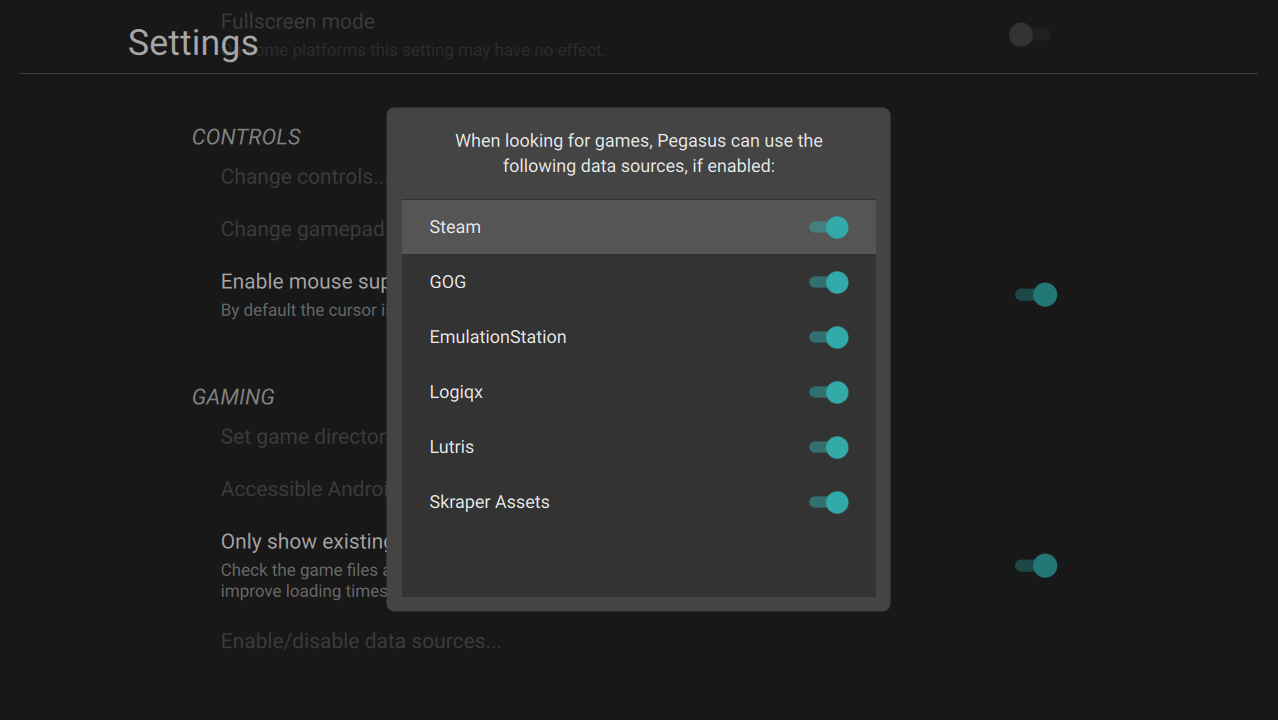Select the Lutris row label

tap(452, 447)
